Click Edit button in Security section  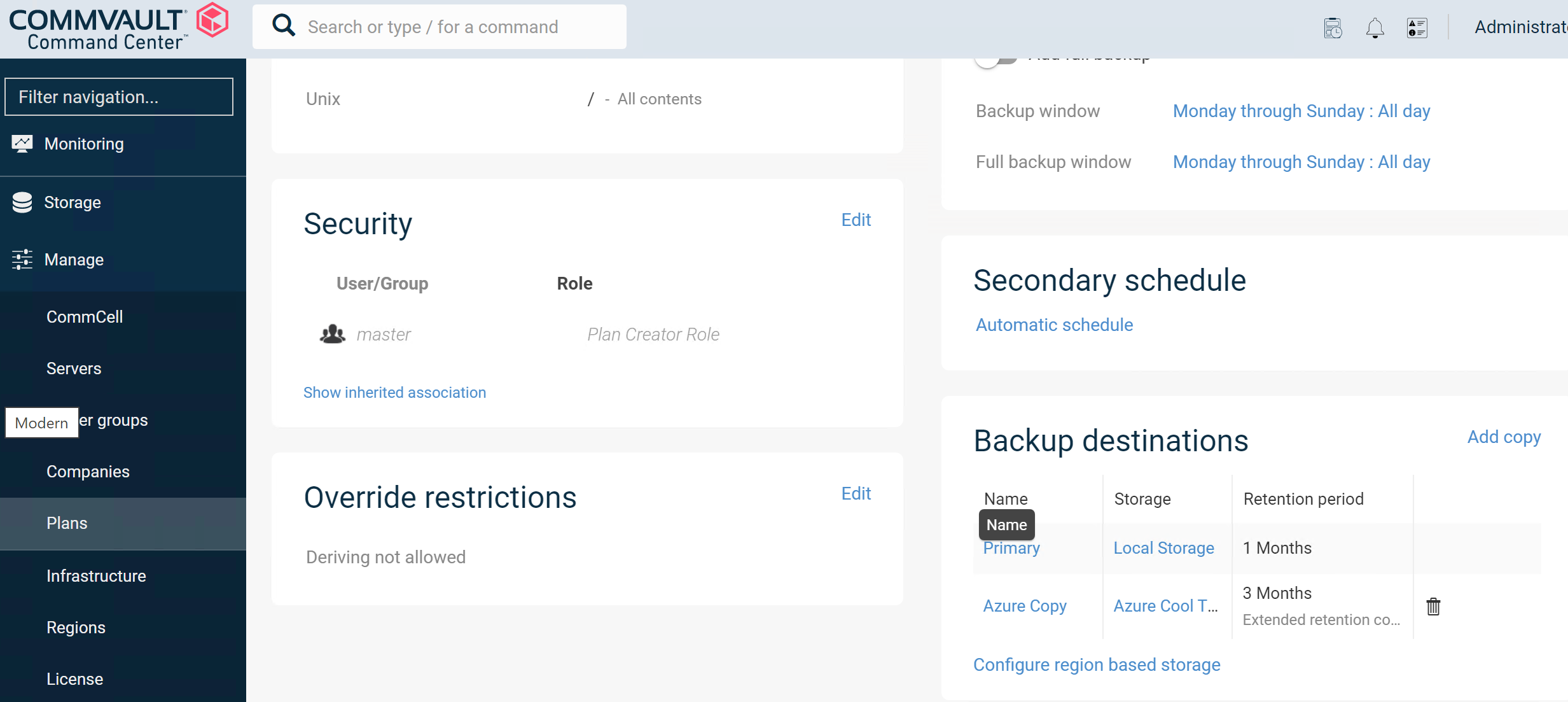click(855, 219)
